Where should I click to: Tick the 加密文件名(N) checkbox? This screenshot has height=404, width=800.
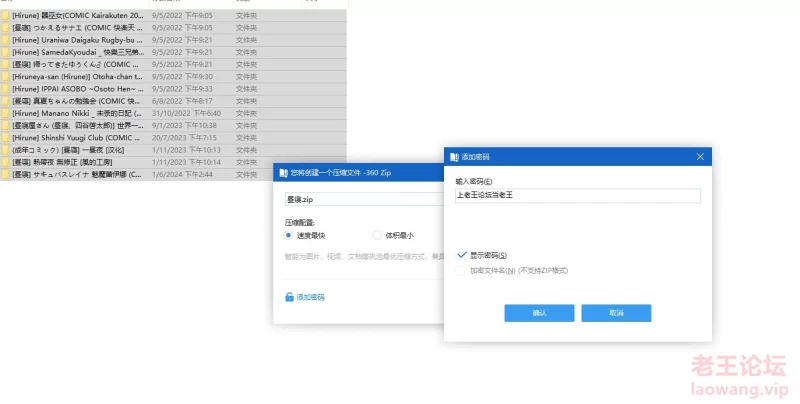(x=460, y=270)
